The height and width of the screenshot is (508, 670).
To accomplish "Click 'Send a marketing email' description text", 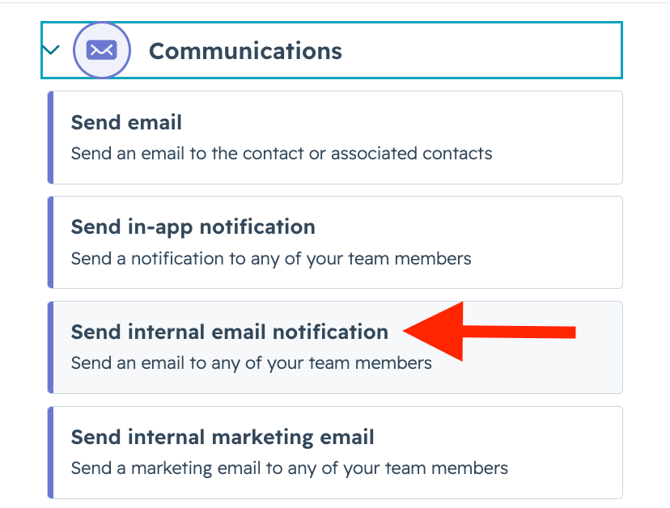I will tap(289, 468).
